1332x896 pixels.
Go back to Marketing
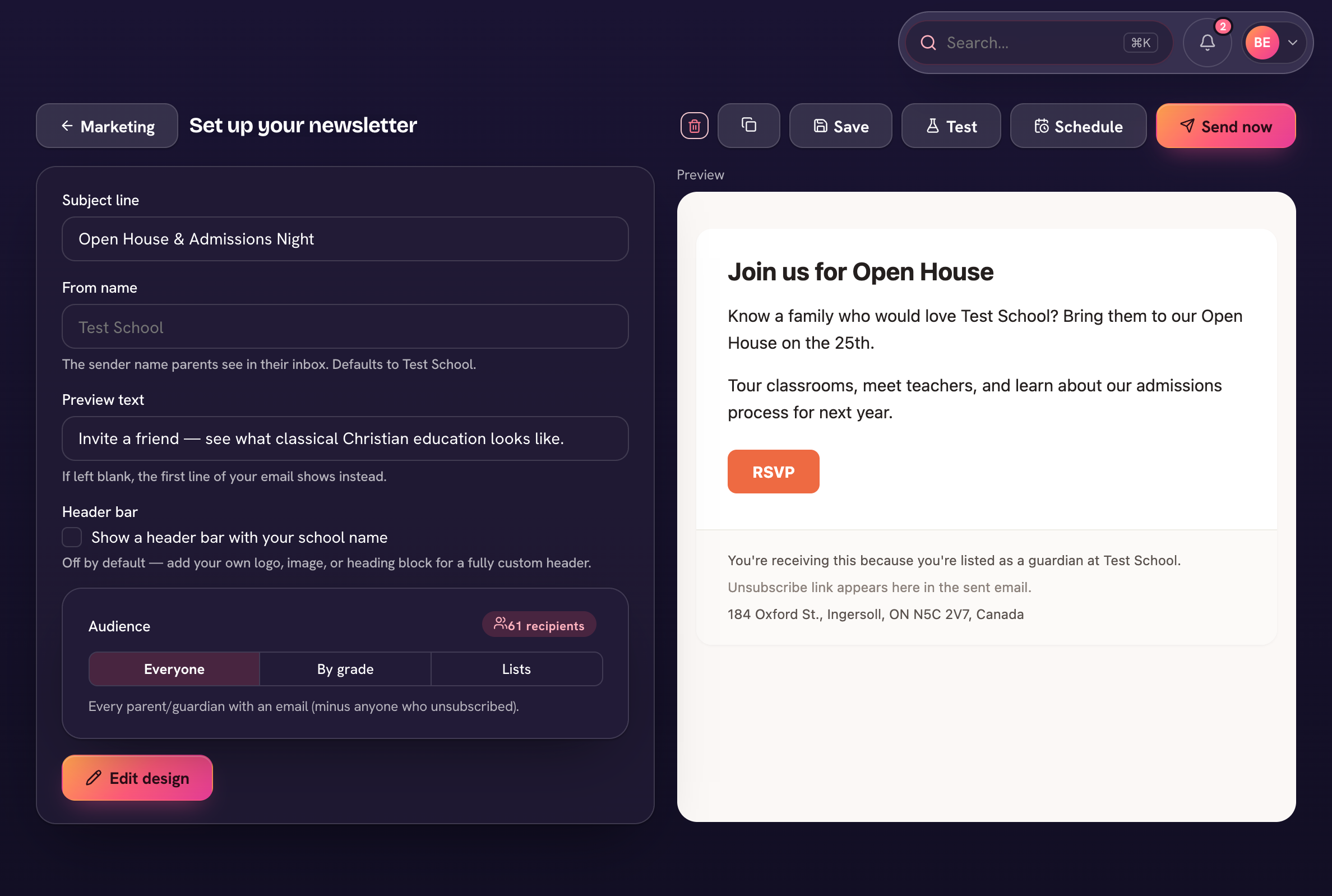pyautogui.click(x=107, y=126)
